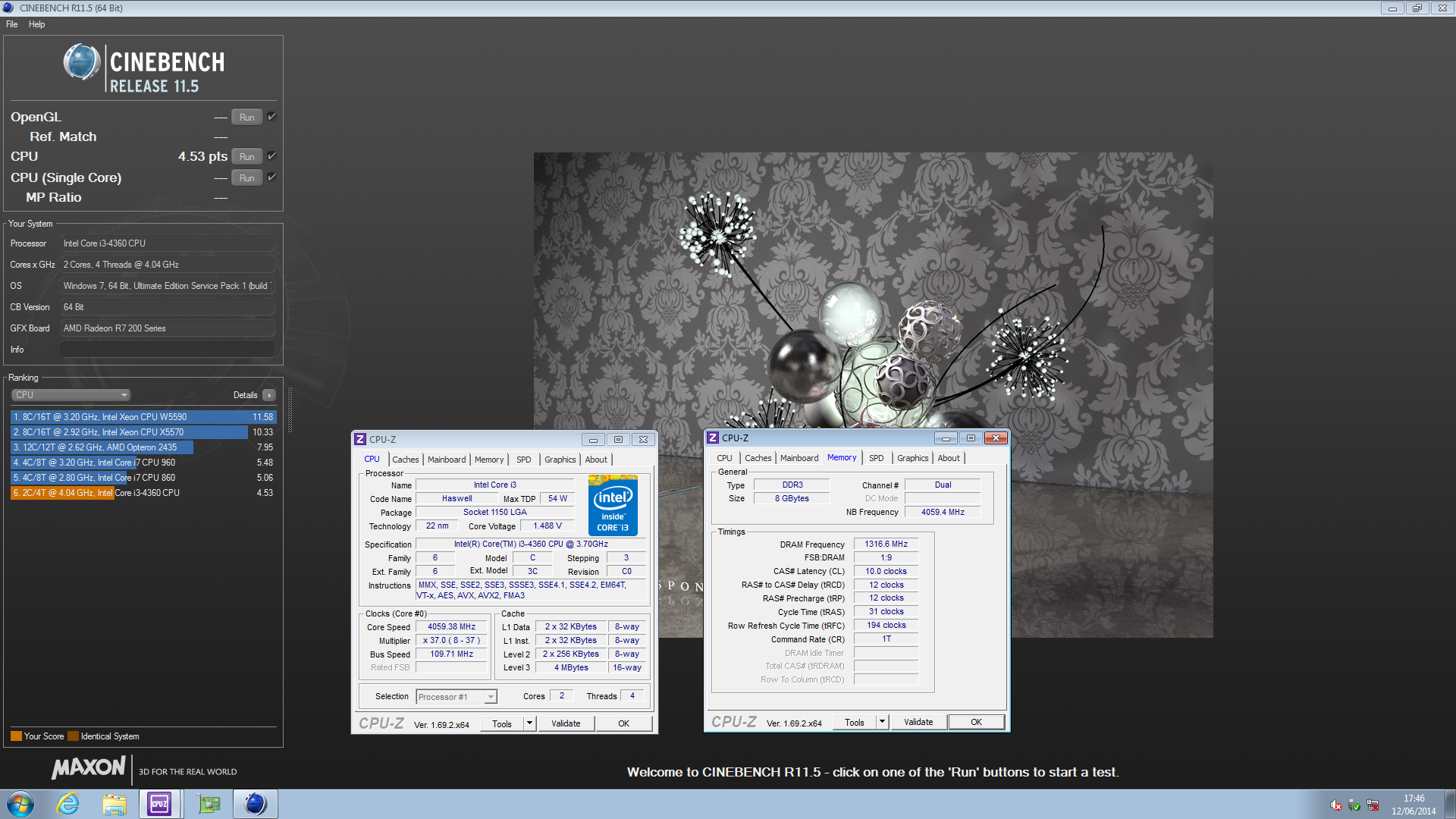Click the safely remove hardware tray icon
Screen dimensions: 1456x819
pyautogui.click(x=1354, y=805)
